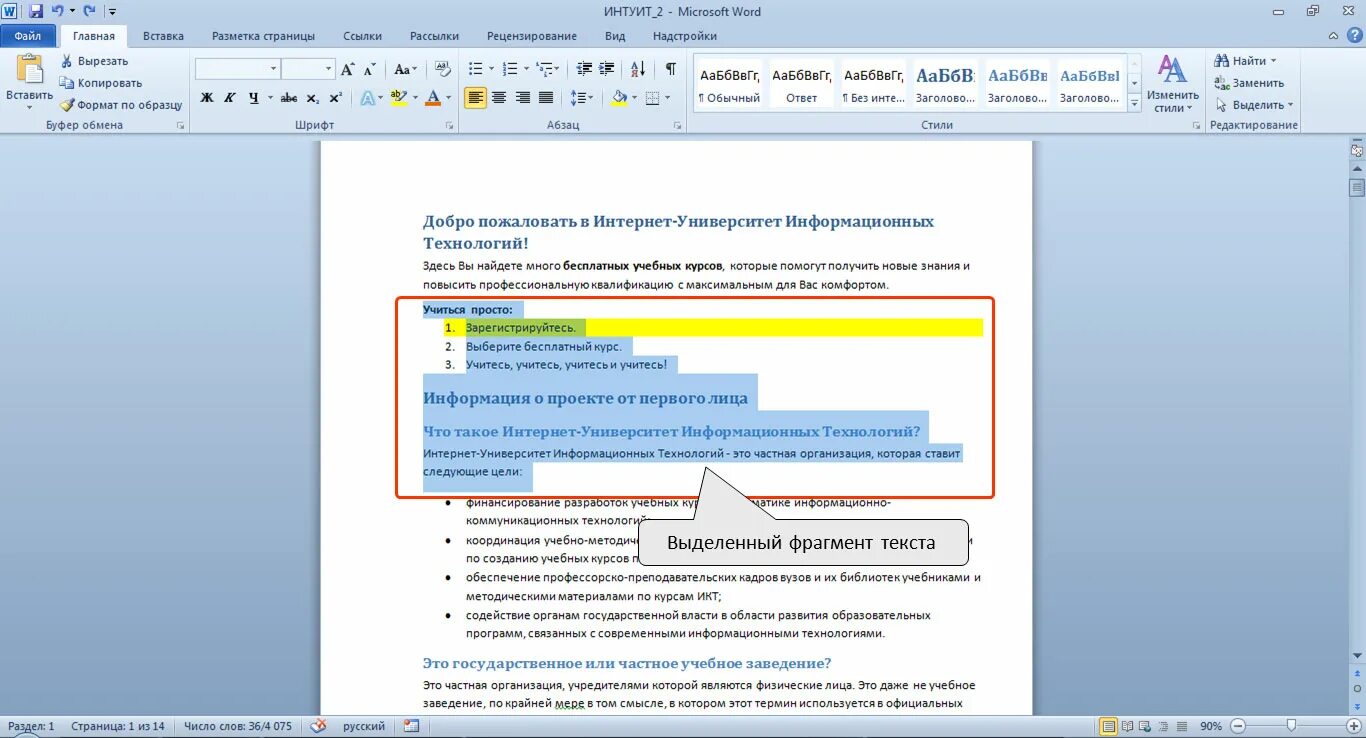Viewport: 1366px width, 738px height.
Task: Open font name dropdown
Action: (274, 69)
